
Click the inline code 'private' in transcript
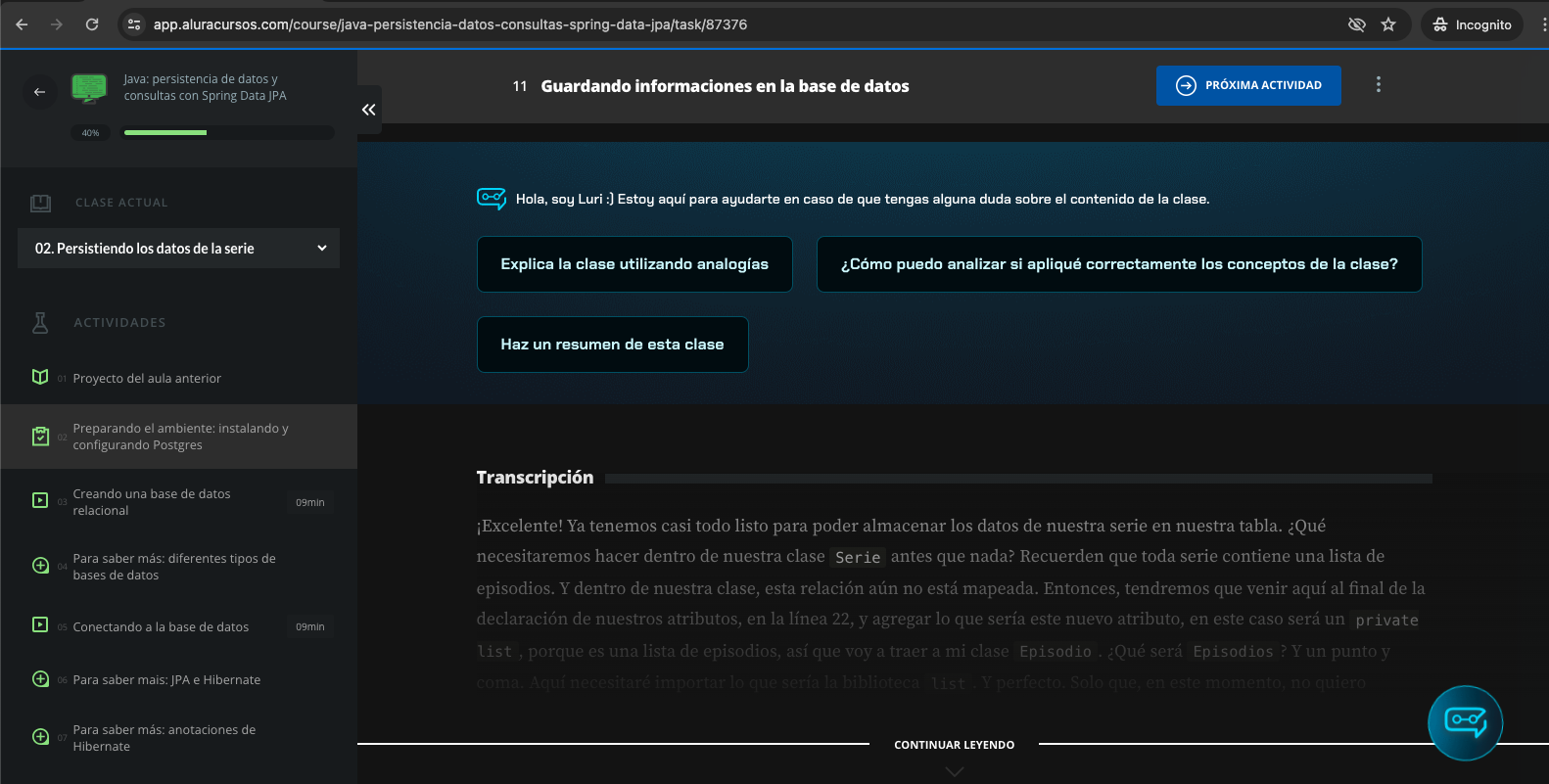click(x=1386, y=621)
